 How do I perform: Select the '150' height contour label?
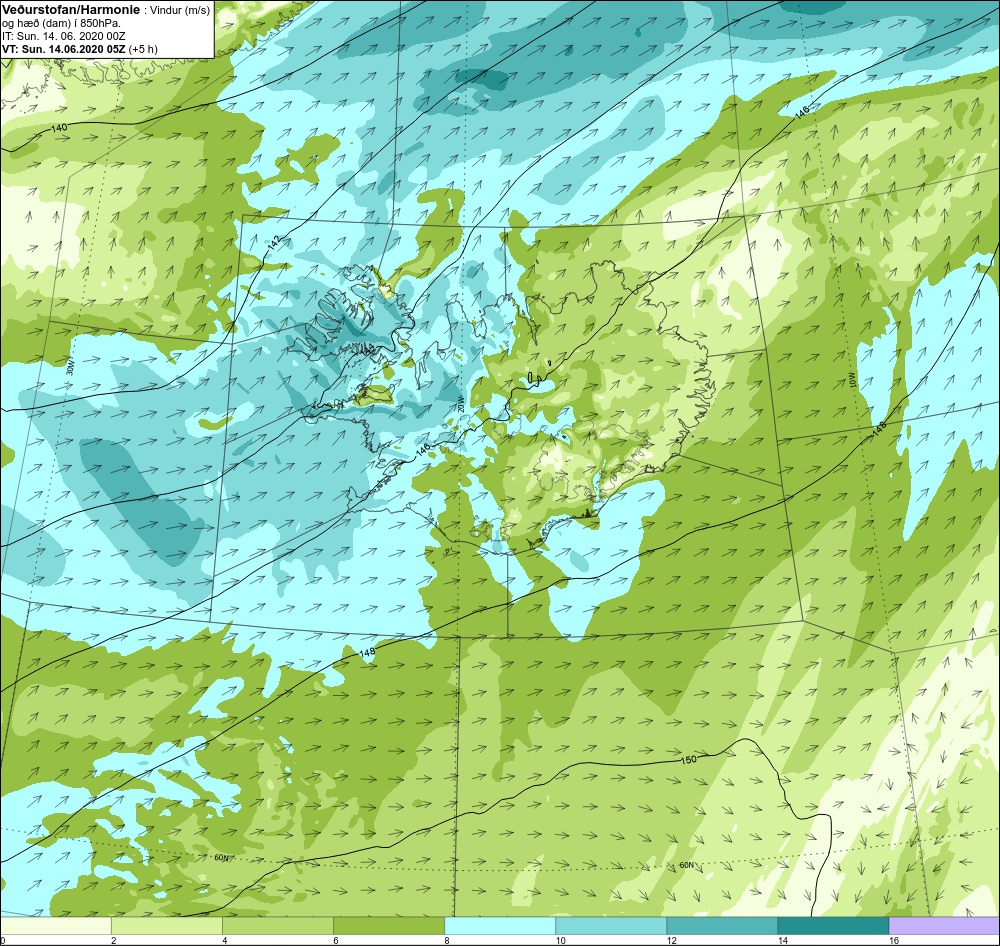[x=689, y=760]
